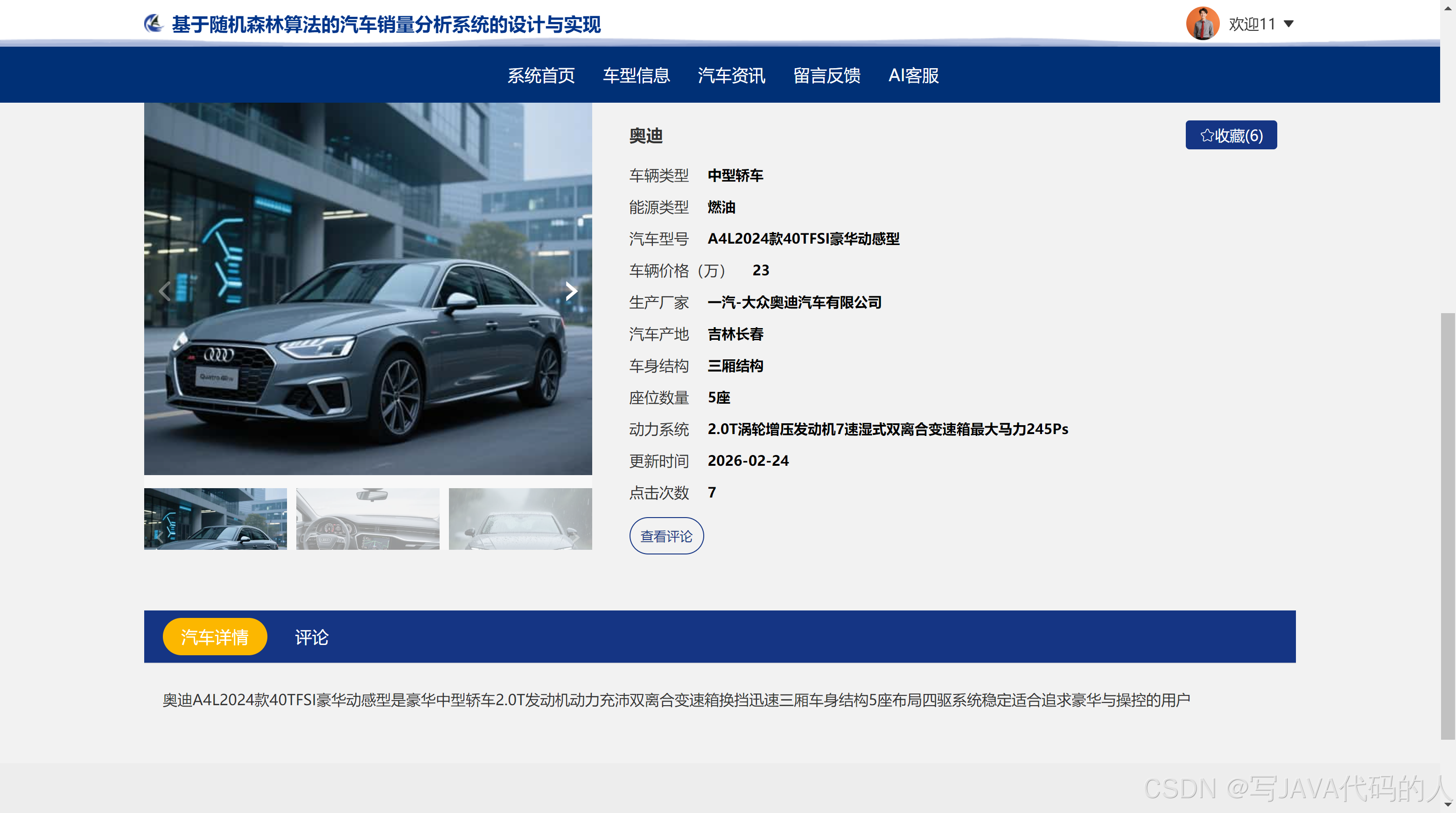Click the price value 23
This screenshot has height=813, width=1456.
coord(761,270)
